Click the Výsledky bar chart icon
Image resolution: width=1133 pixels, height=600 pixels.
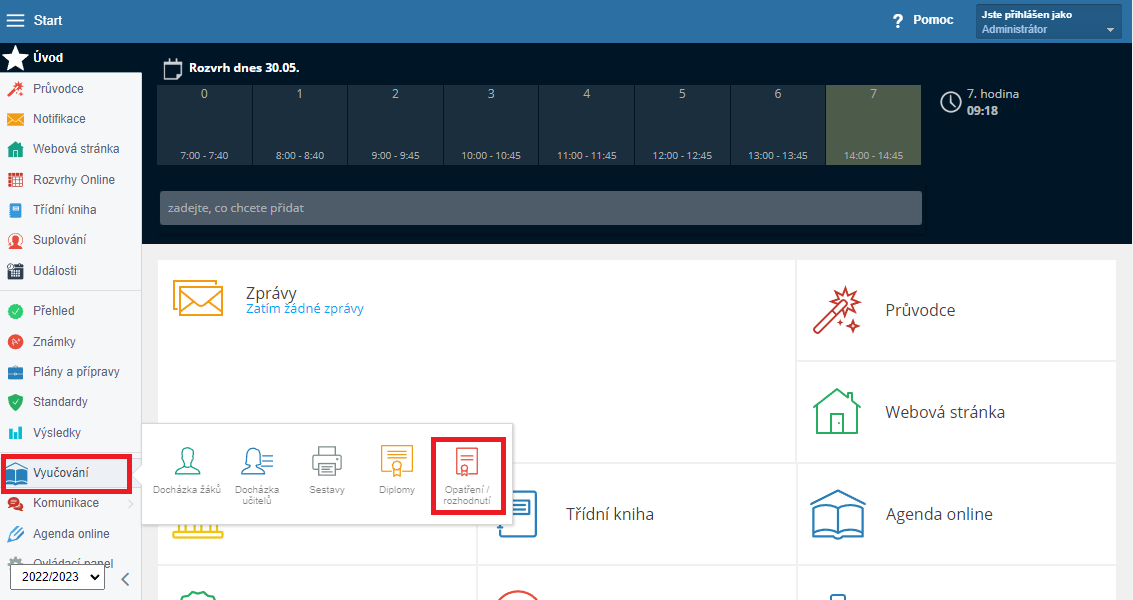pyautogui.click(x=15, y=433)
